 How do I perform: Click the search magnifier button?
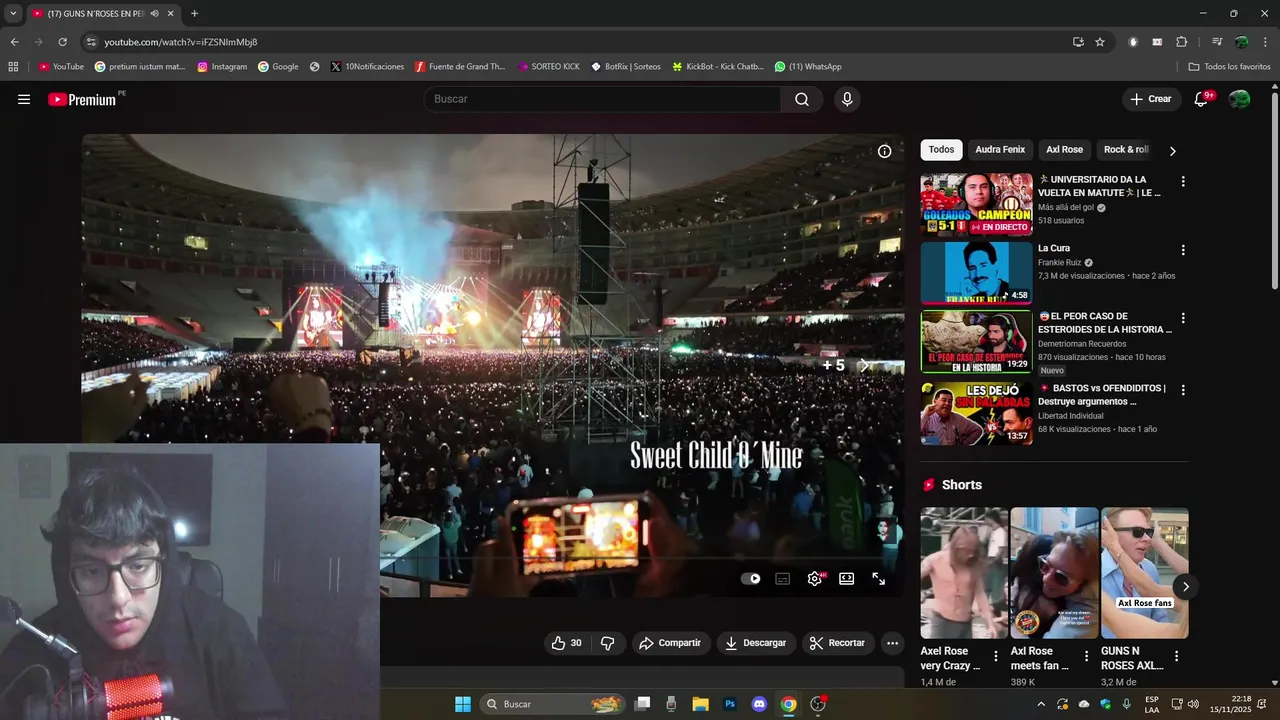point(802,99)
